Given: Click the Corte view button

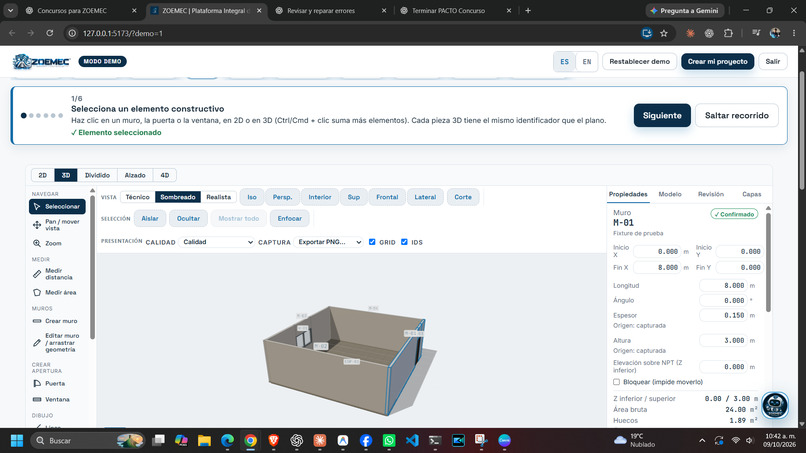Looking at the screenshot, I should click(463, 197).
